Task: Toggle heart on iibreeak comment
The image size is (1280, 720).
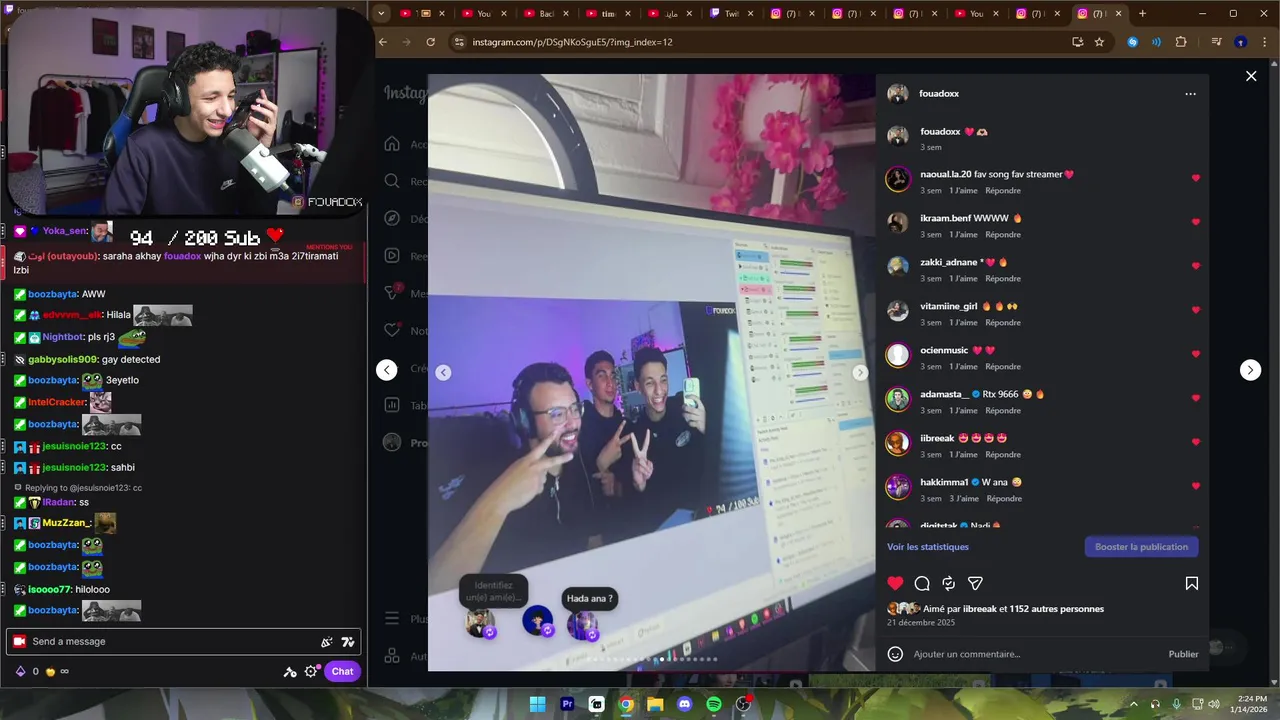Action: click(1196, 442)
